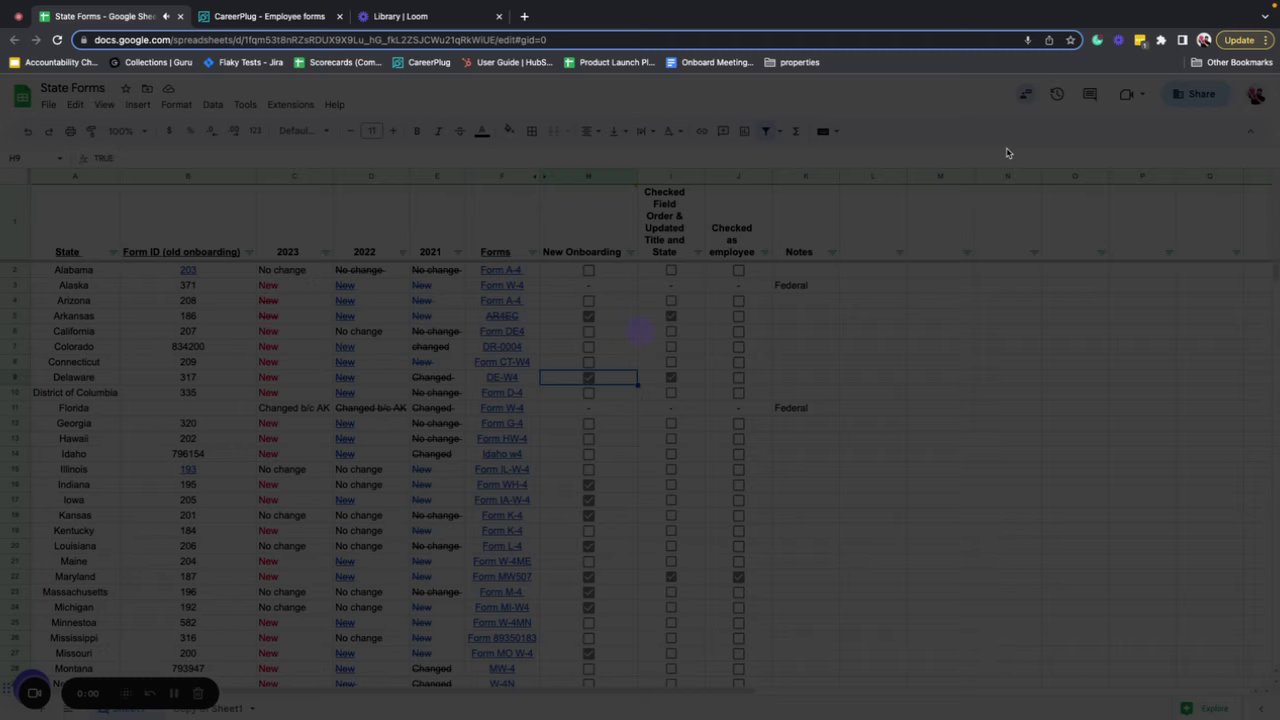Click the move to folder icon
The image size is (1280, 720).
(x=147, y=88)
